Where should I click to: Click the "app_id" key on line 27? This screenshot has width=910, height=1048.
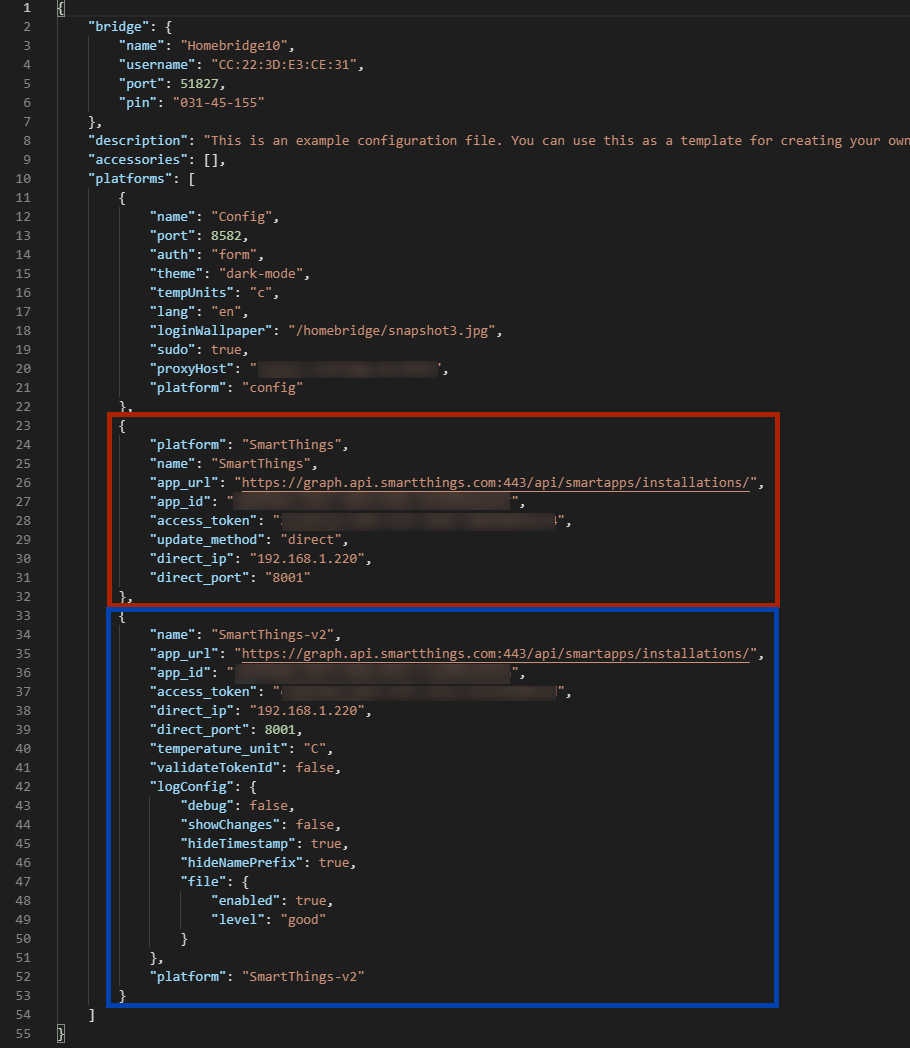coord(180,501)
